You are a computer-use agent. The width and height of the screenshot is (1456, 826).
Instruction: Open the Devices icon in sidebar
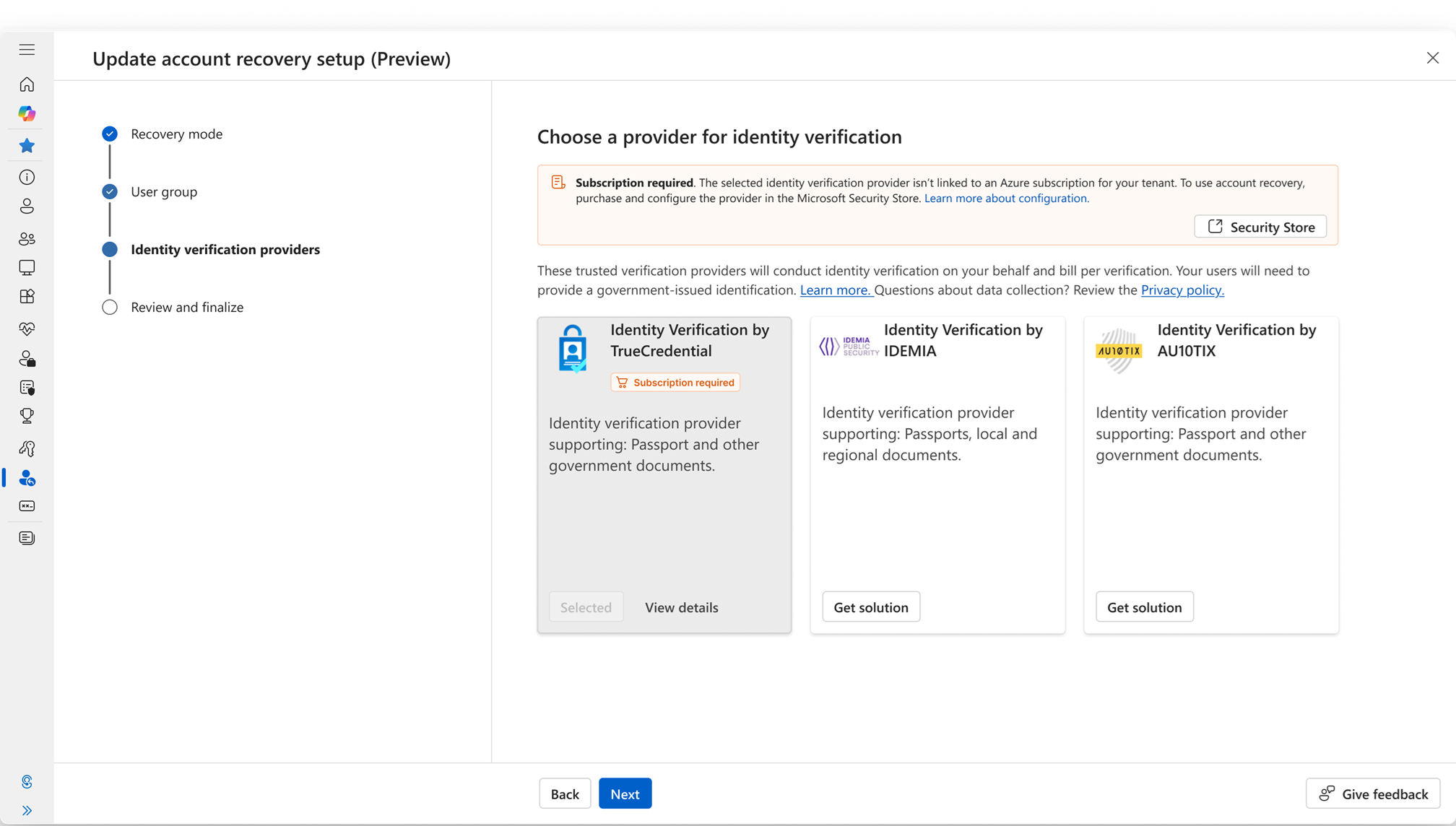click(27, 268)
